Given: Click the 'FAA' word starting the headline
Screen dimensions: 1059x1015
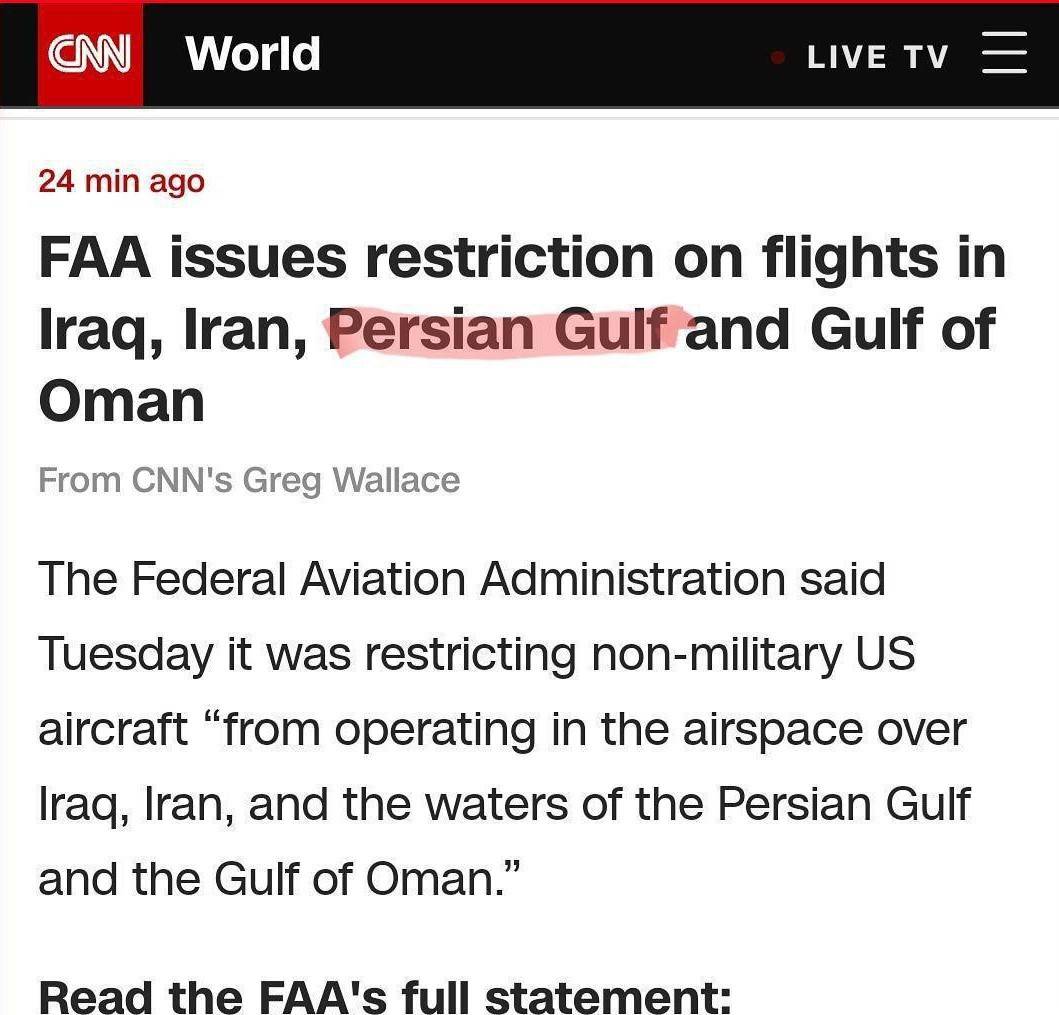Looking at the screenshot, I should click(x=95, y=257).
